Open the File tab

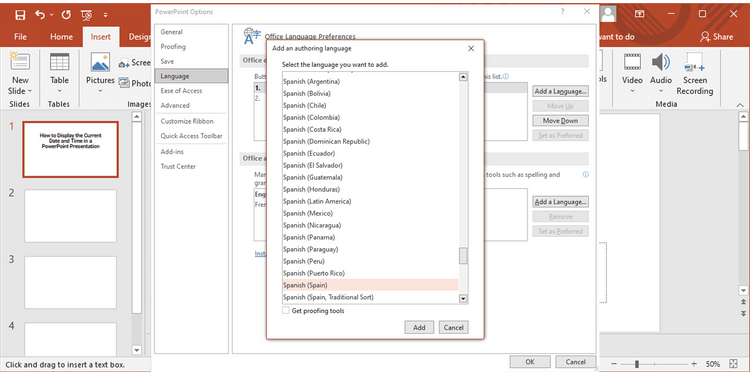coord(20,36)
